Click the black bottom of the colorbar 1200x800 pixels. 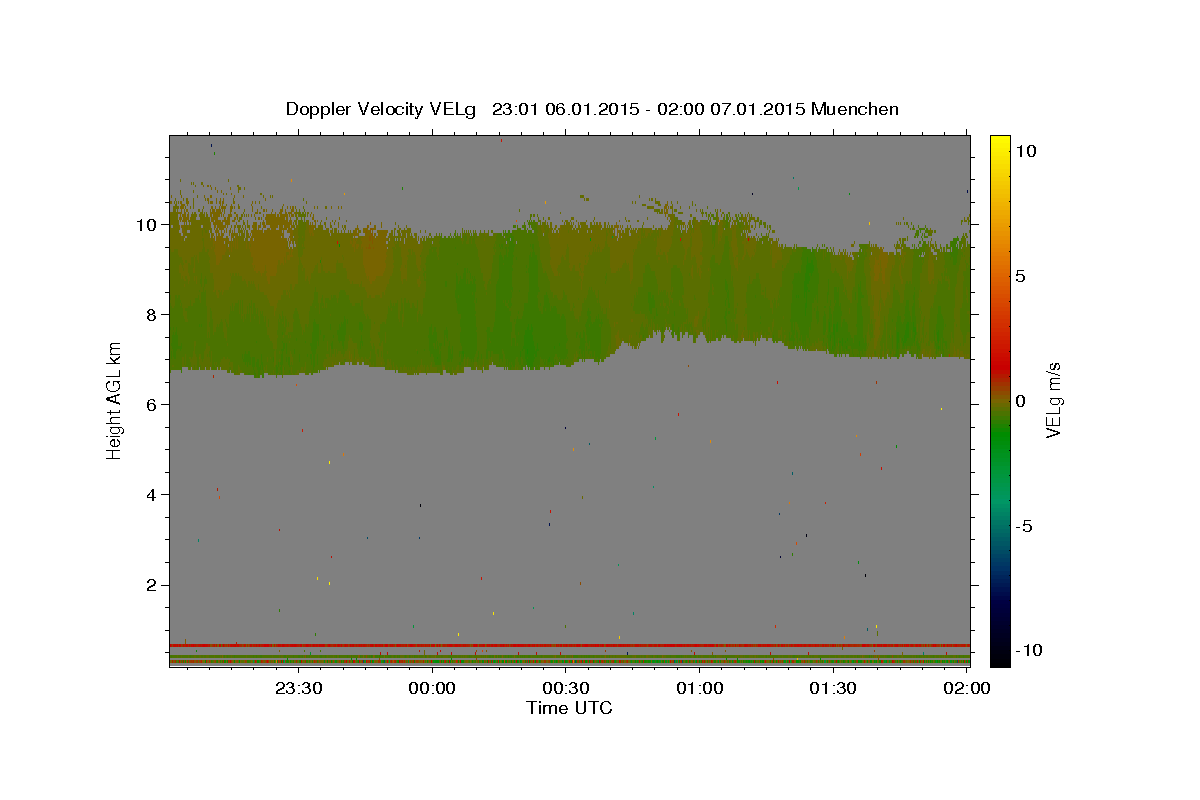coord(1000,655)
